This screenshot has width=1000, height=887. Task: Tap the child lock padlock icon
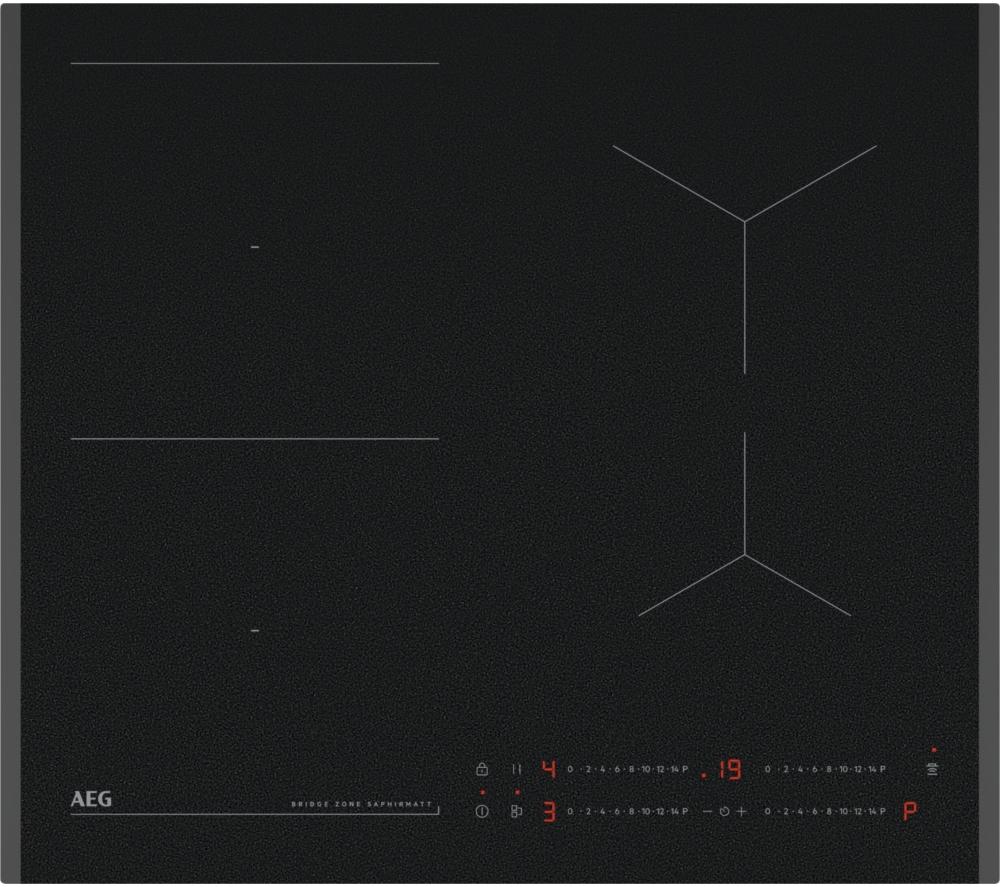pyautogui.click(x=482, y=770)
